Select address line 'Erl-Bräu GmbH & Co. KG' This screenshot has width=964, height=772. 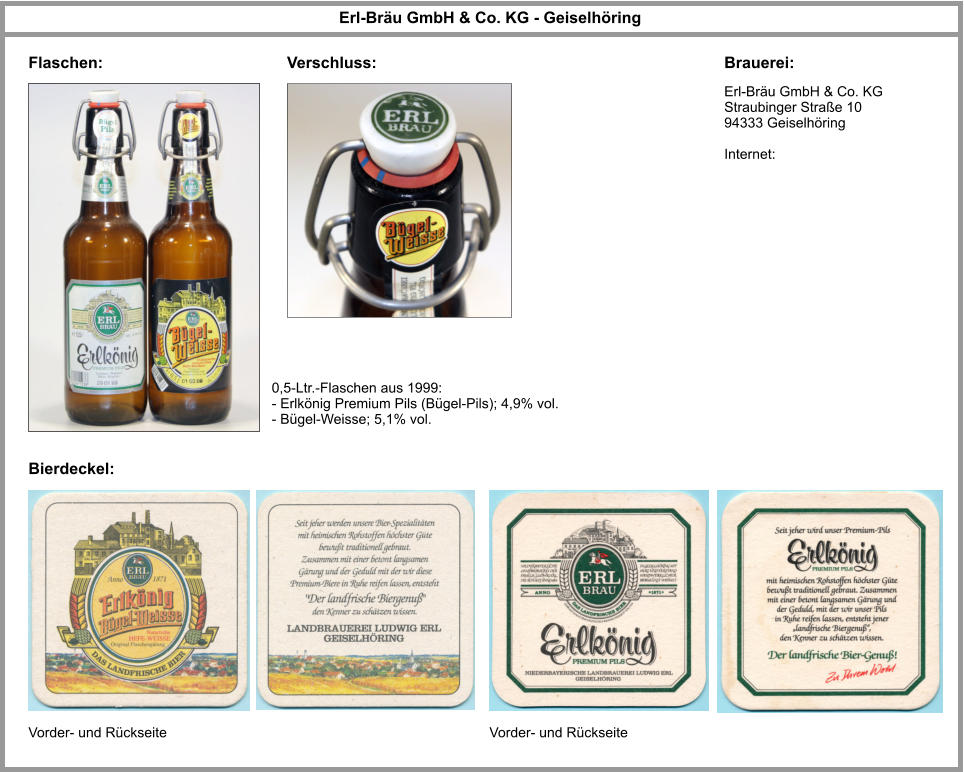click(x=803, y=92)
